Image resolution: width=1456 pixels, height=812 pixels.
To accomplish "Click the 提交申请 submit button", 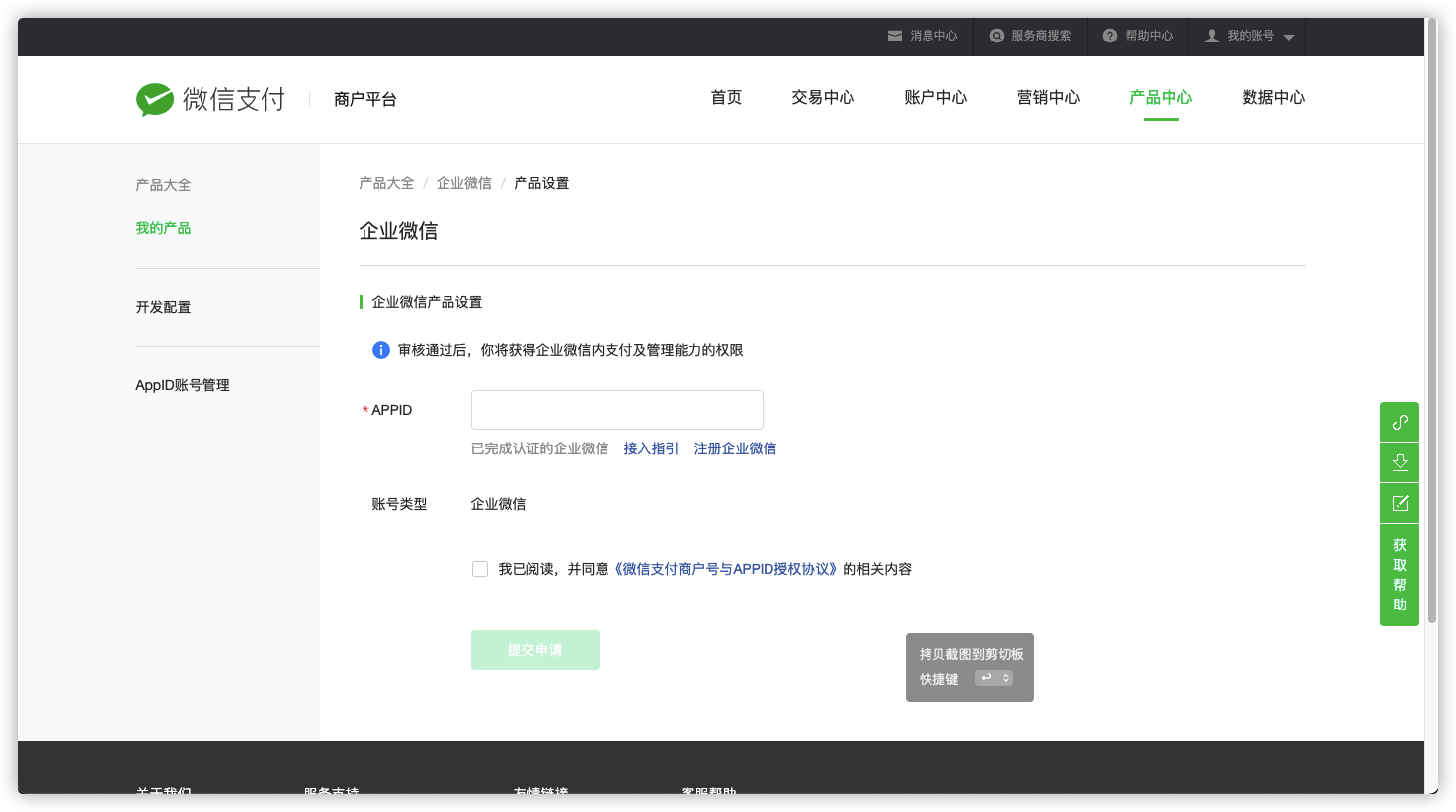I will (535, 650).
